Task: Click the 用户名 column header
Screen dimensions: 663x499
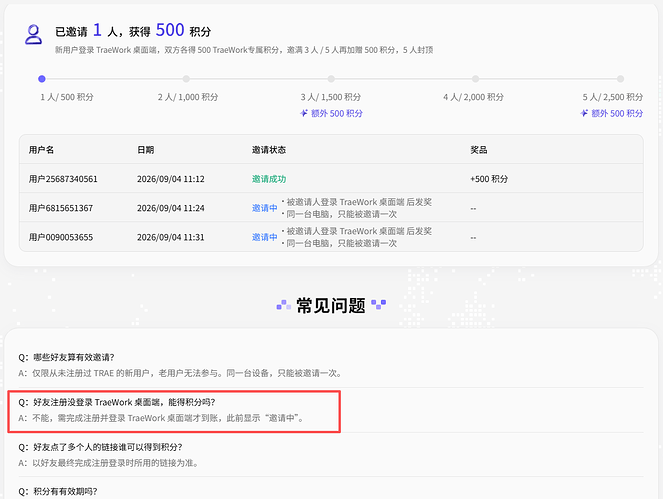Action: [x=41, y=150]
